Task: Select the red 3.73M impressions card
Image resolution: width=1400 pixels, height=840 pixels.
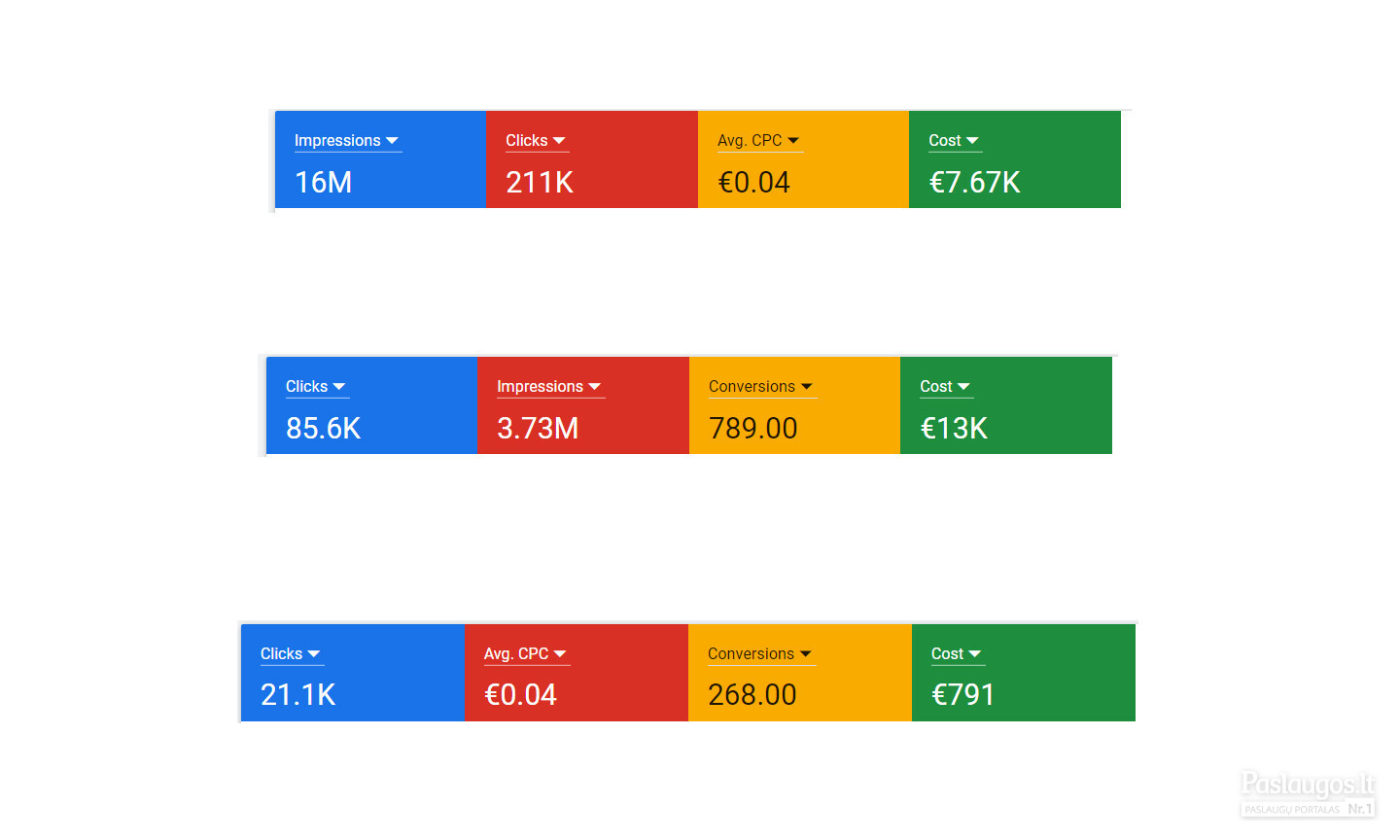Action: [583, 405]
